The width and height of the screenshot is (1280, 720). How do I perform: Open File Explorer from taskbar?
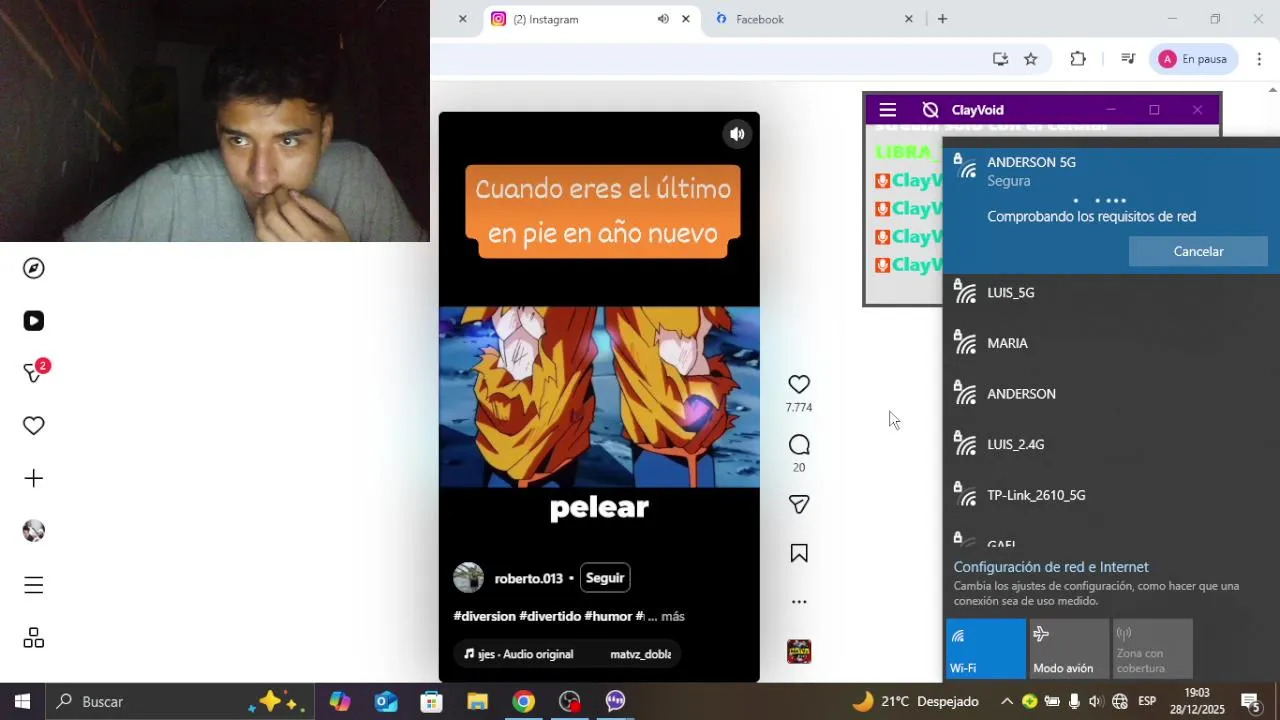478,702
